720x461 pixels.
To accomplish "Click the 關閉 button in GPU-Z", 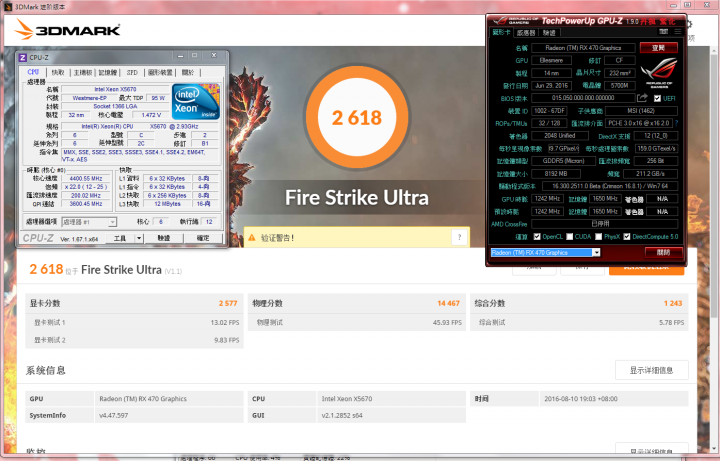I will (x=663, y=253).
